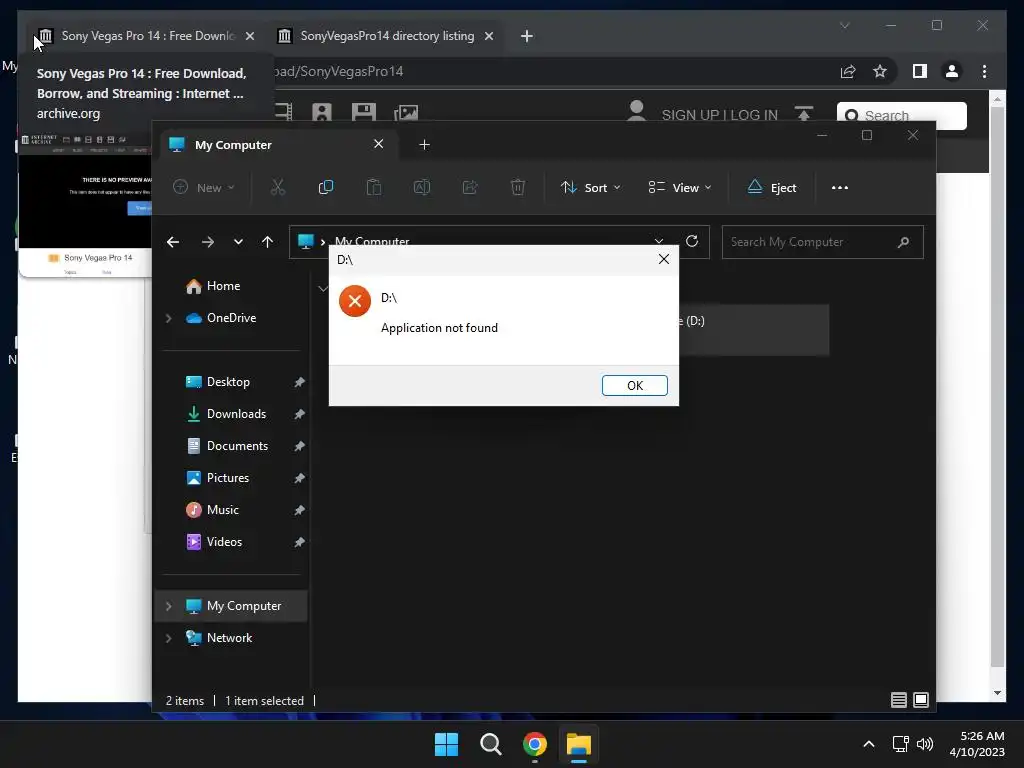The image size is (1024, 768).
Task: Open recent locations chevron
Action: tap(238, 242)
